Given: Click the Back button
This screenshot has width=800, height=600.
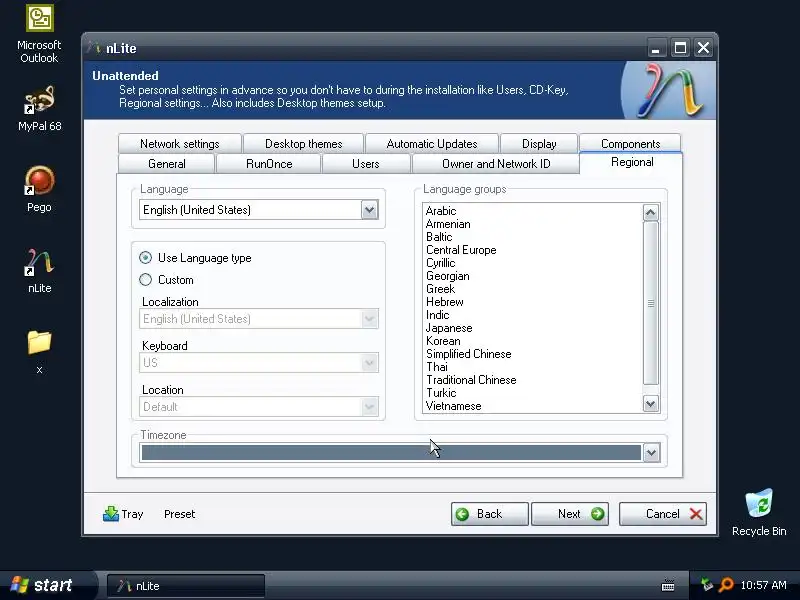Looking at the screenshot, I should tap(489, 514).
